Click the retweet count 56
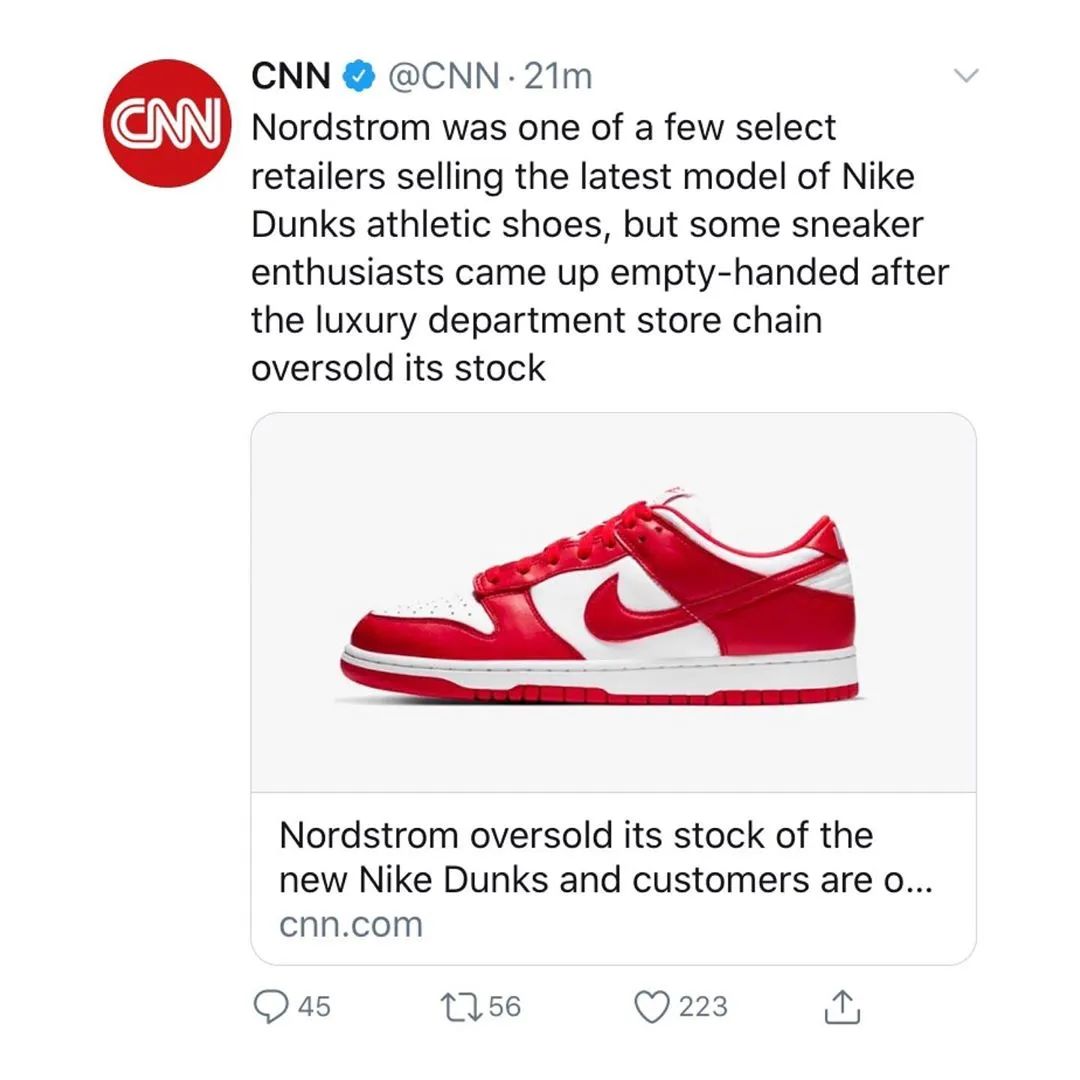Image resolution: width=1080 pixels, height=1080 pixels. (x=506, y=1006)
